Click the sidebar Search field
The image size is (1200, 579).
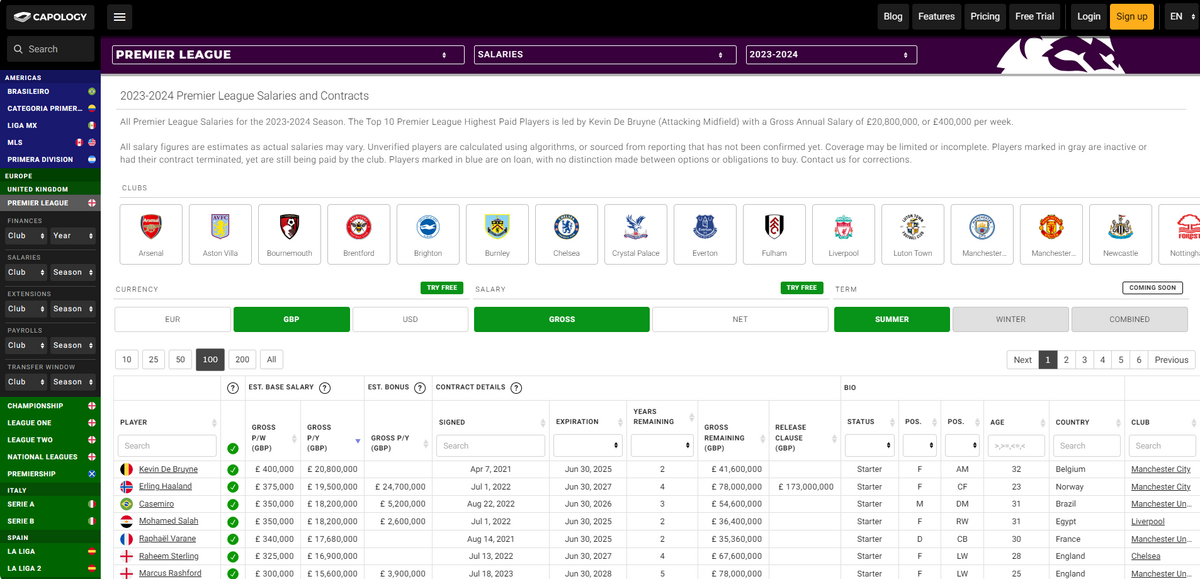(50, 49)
